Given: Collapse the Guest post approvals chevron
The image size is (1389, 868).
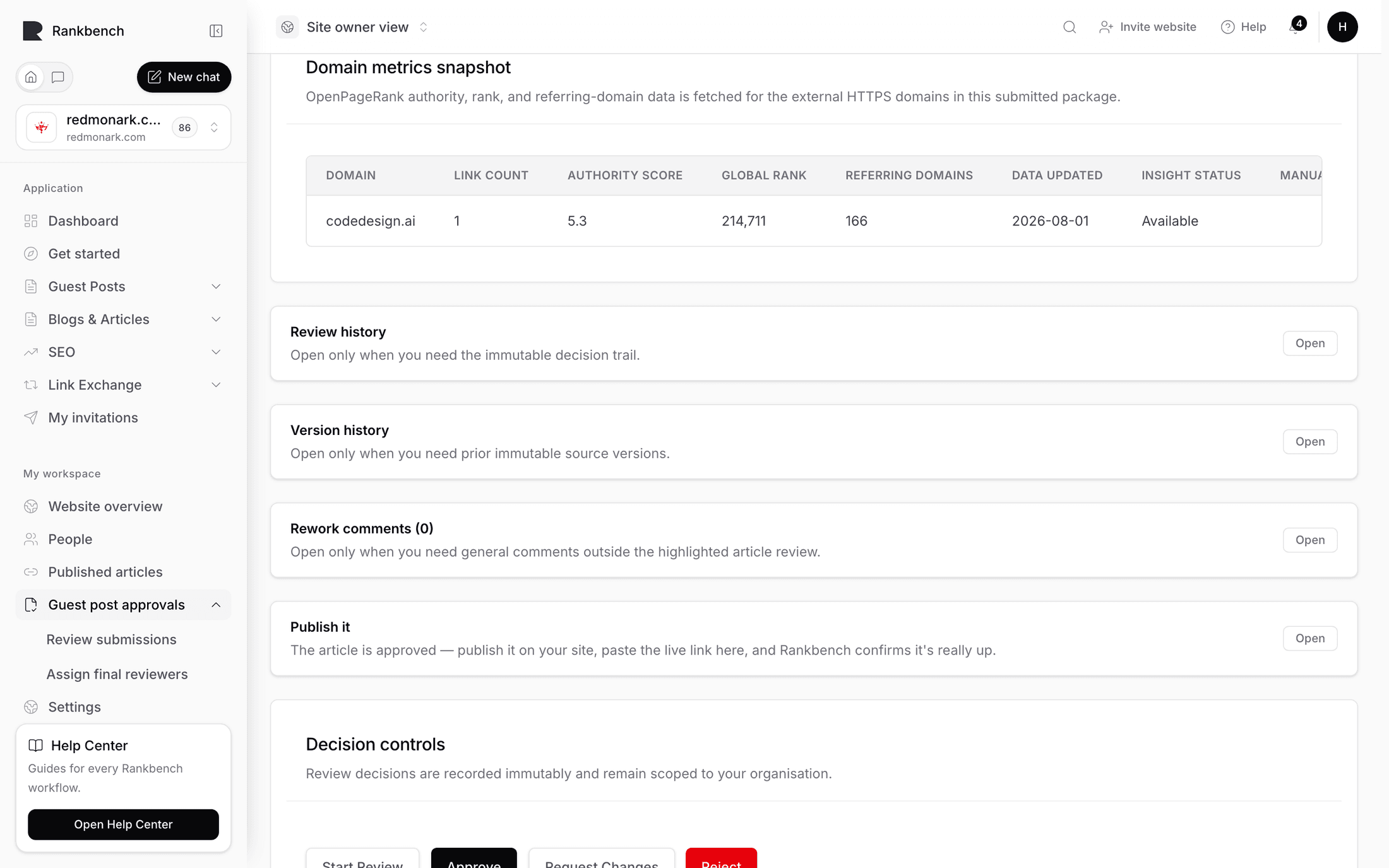Looking at the screenshot, I should (216, 605).
